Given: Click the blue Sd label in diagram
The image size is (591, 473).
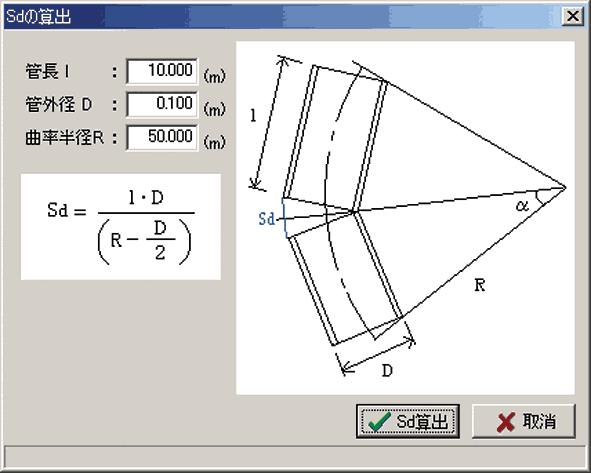Looking at the screenshot, I should 266,219.
